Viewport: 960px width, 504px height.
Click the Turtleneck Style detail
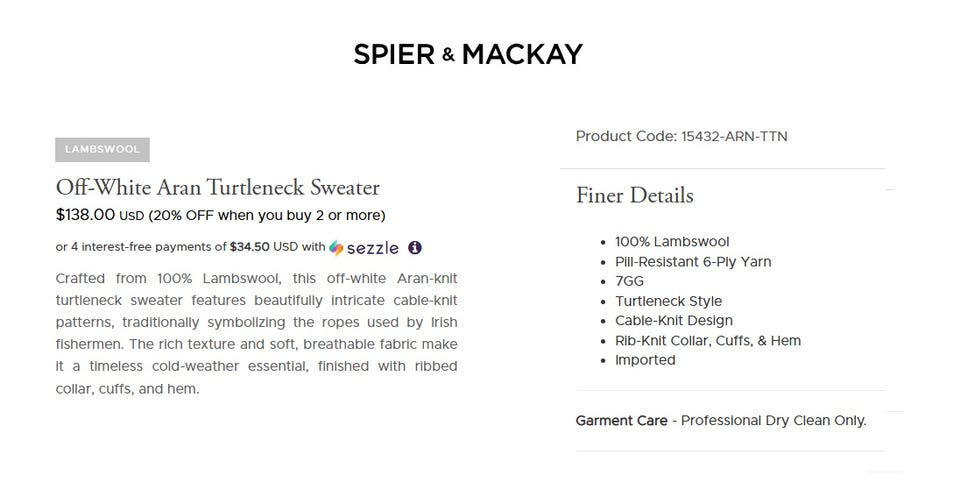click(668, 301)
